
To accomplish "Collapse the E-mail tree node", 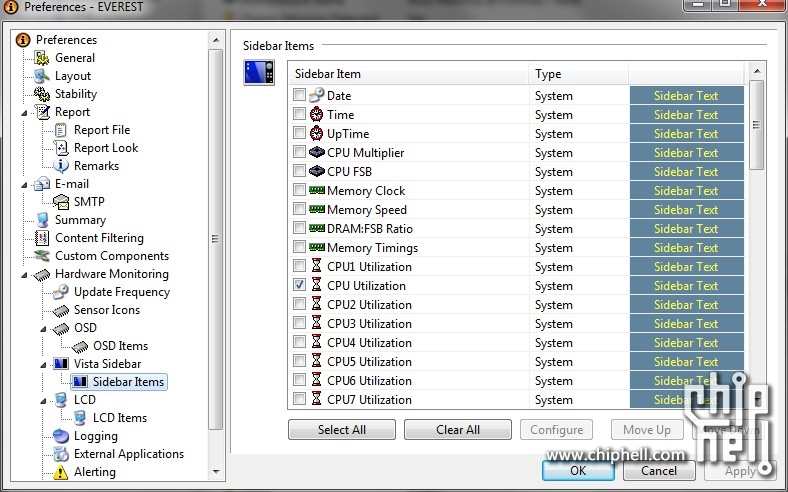I will [x=24, y=185].
